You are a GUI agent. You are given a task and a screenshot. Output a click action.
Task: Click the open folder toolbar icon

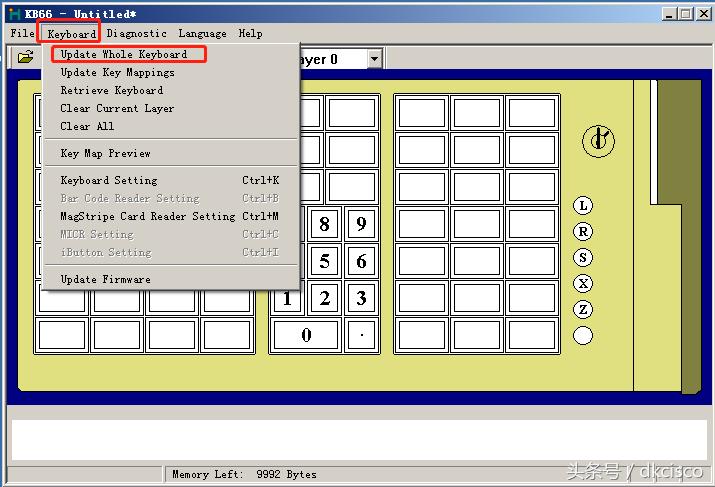point(25,59)
